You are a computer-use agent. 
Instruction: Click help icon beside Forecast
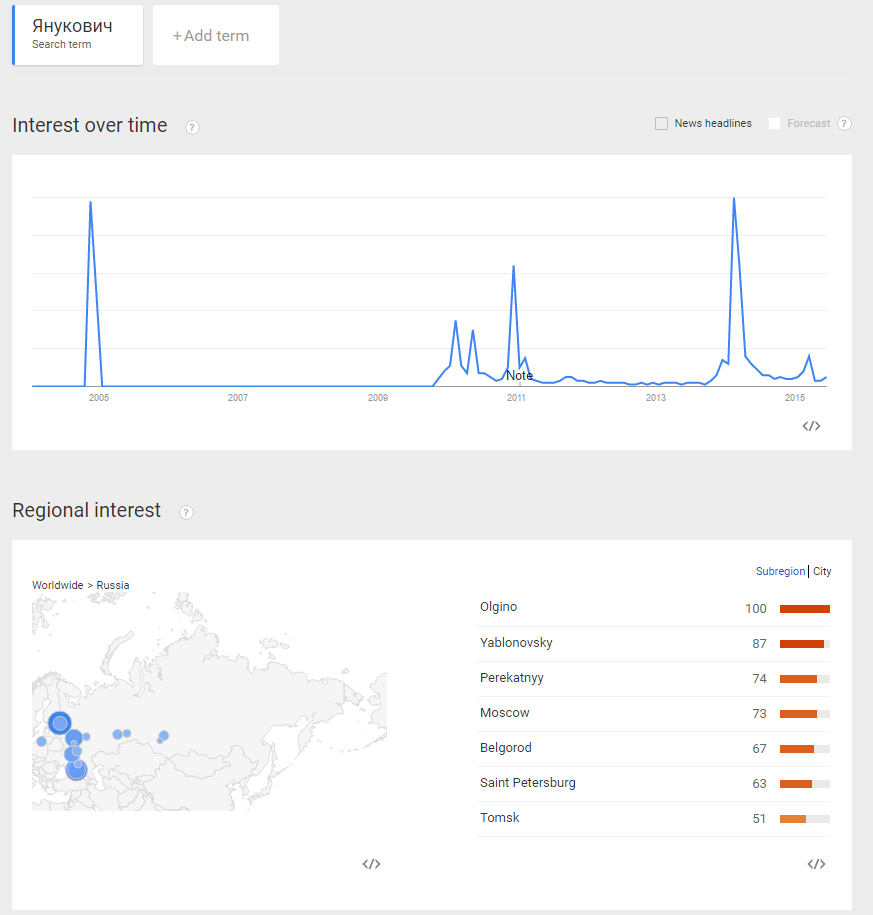pyautogui.click(x=844, y=124)
